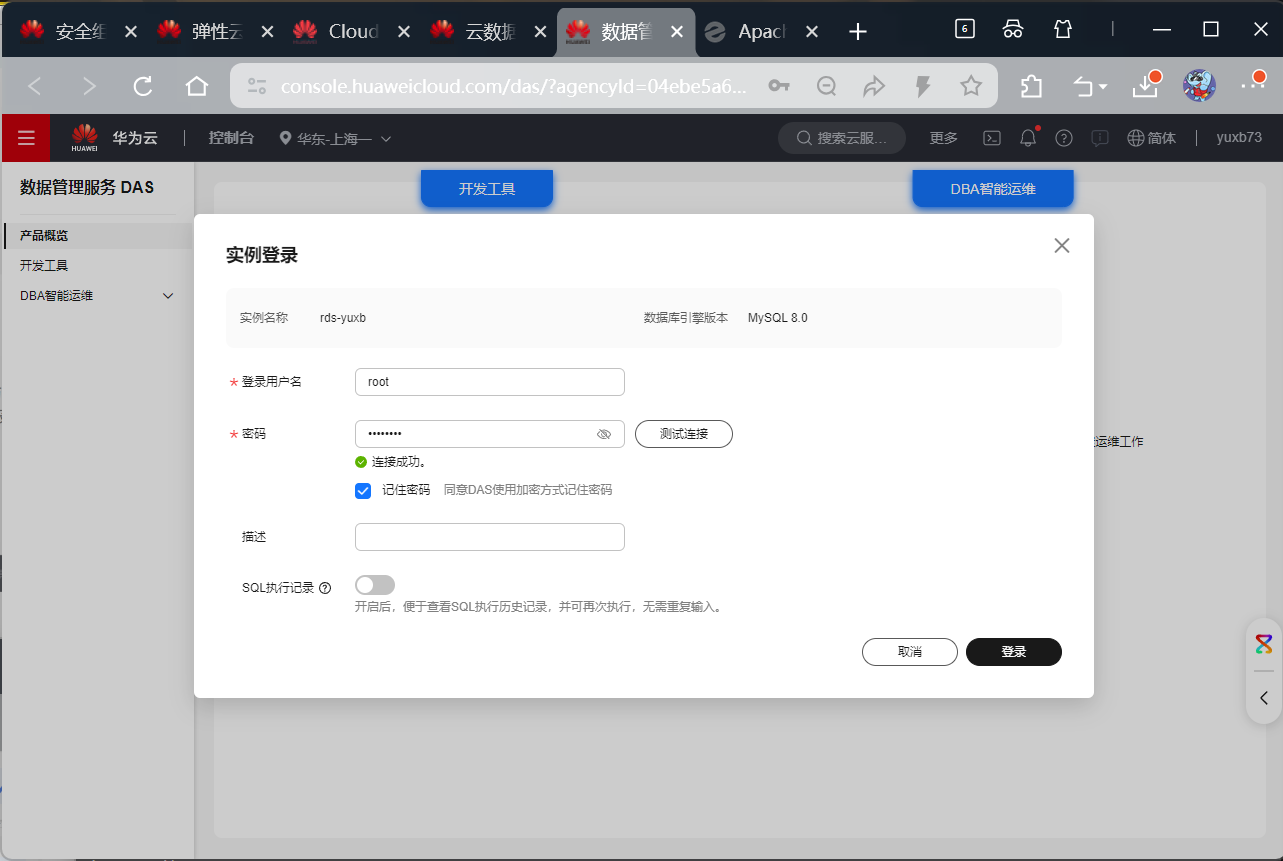Reload the browser page
This screenshot has height=861, width=1283.
[143, 86]
